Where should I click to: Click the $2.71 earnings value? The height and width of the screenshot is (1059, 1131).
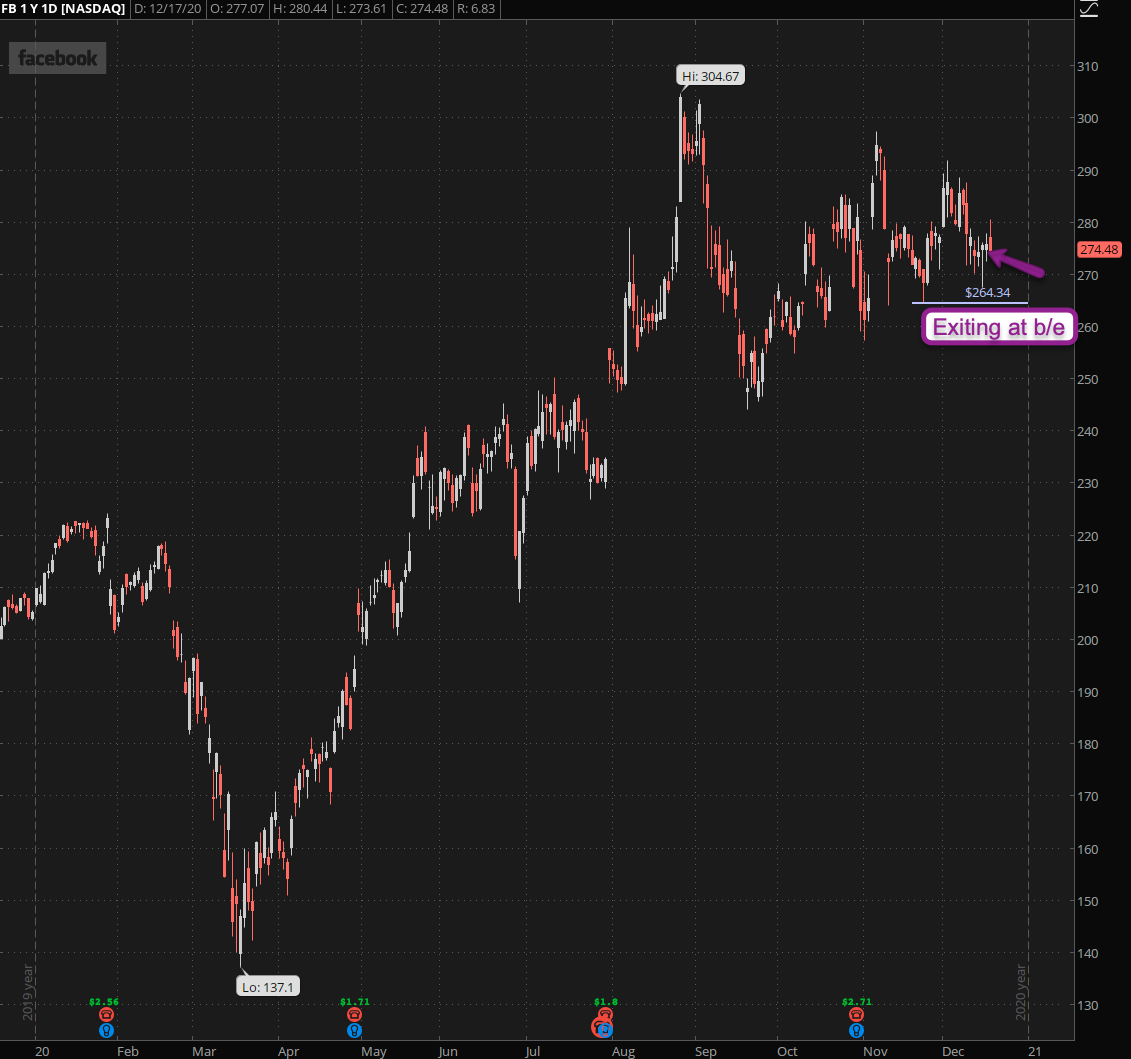(856, 1001)
